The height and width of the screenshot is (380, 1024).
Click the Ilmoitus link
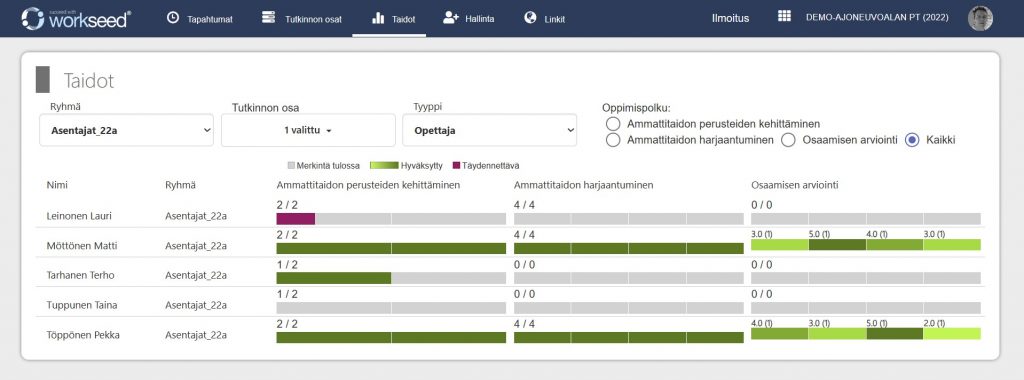pos(730,18)
